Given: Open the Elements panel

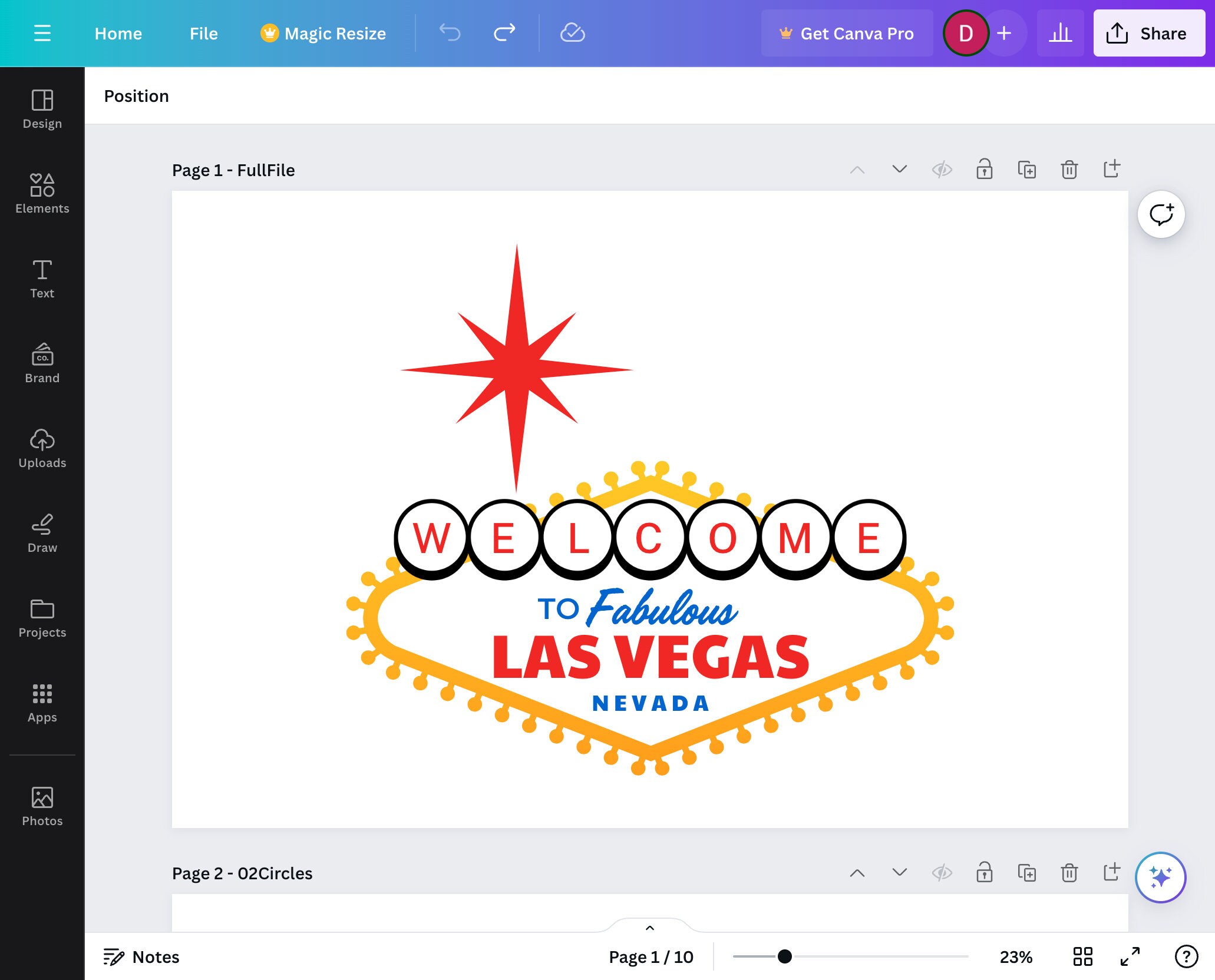Looking at the screenshot, I should click(x=42, y=191).
